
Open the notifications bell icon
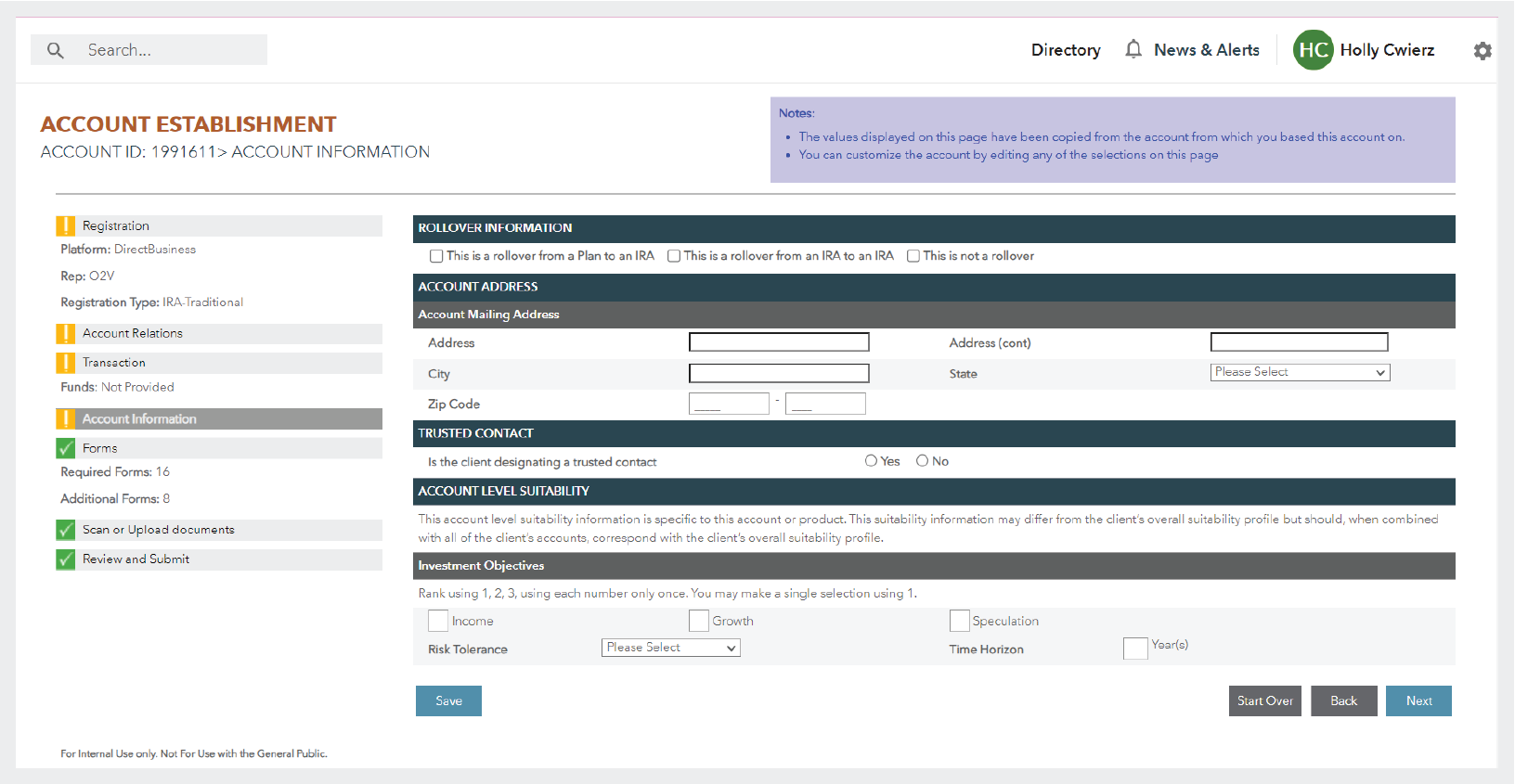(1133, 49)
